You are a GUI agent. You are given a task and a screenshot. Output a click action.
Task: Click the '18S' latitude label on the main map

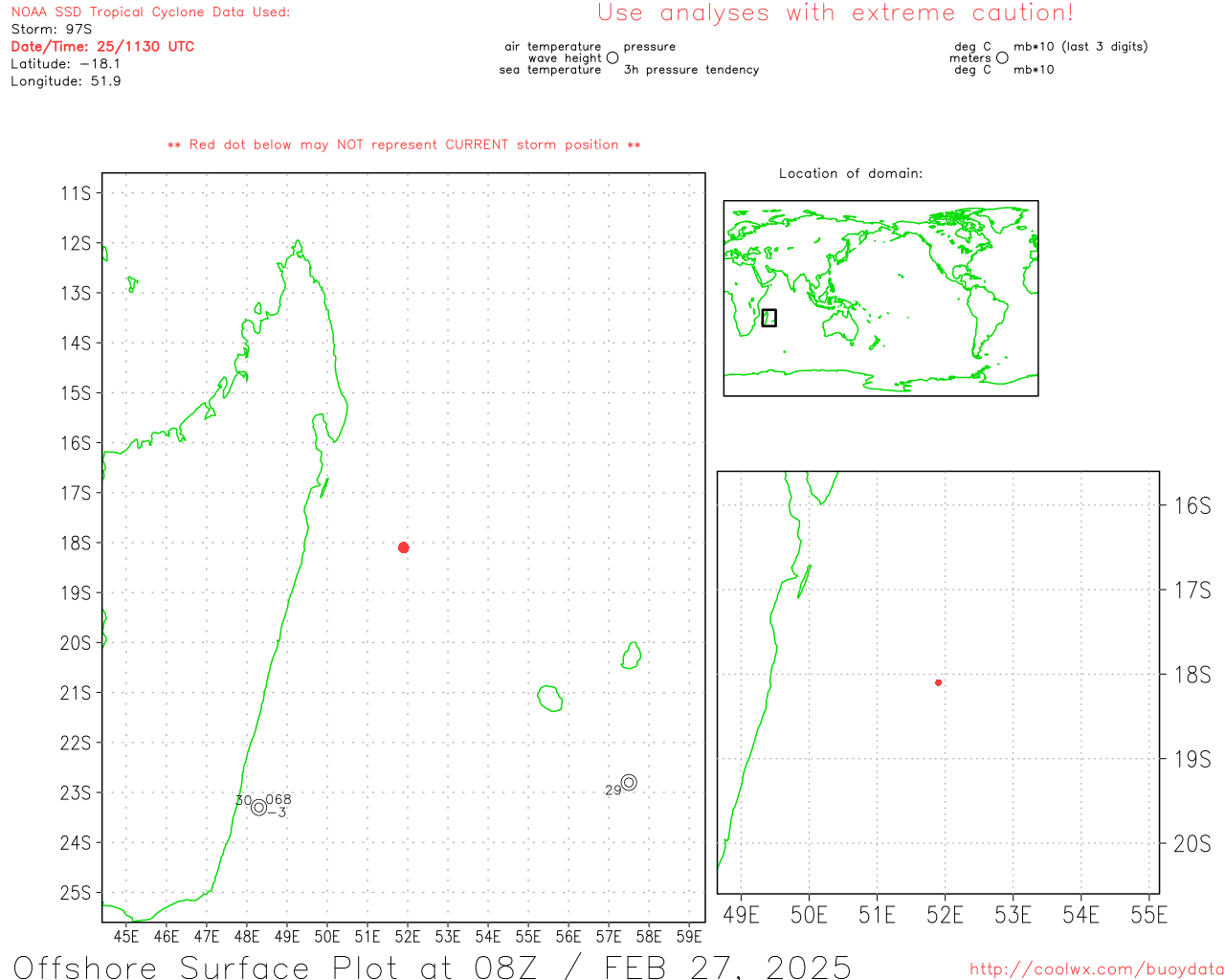tap(76, 543)
